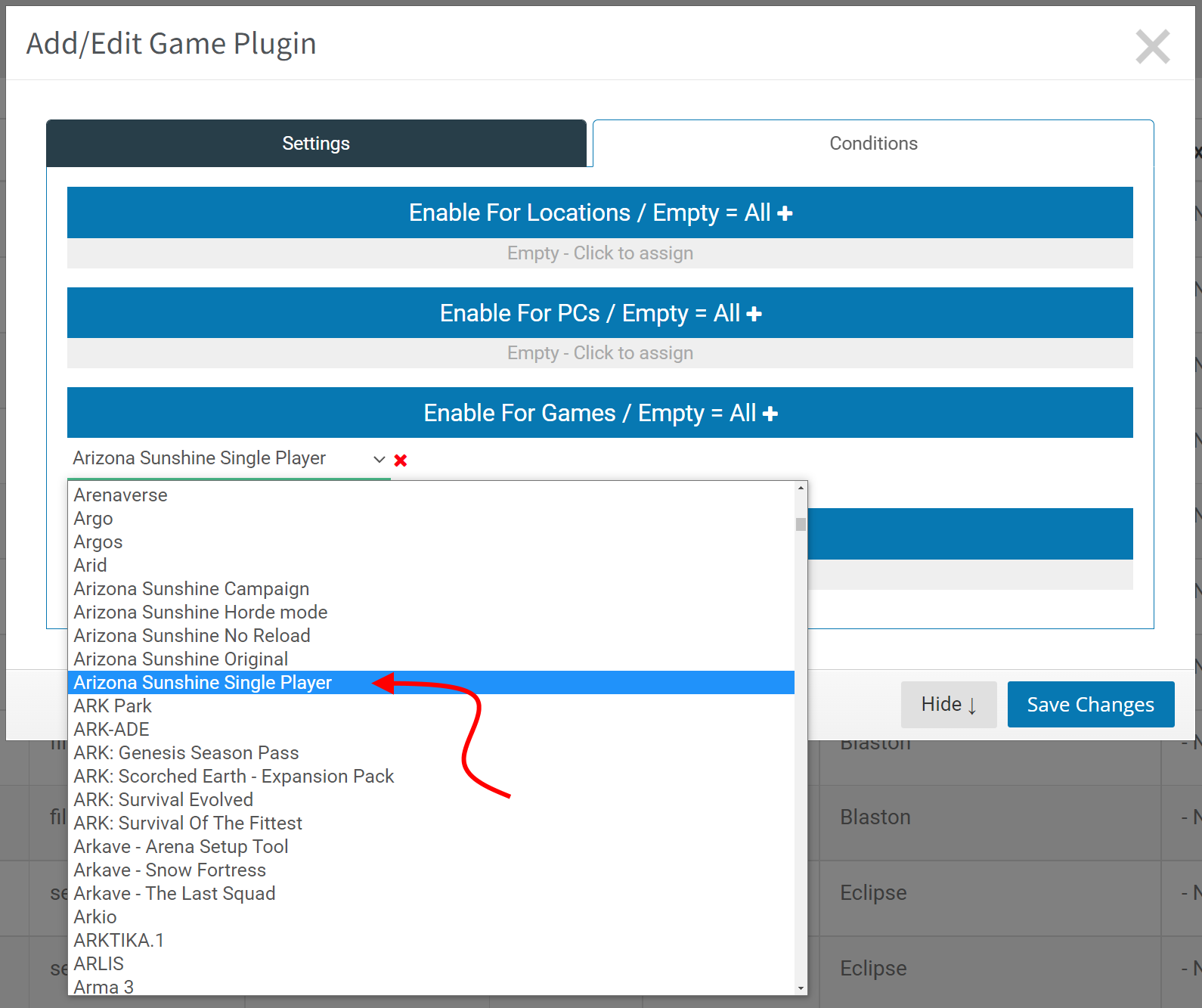Viewport: 1202px width, 1008px height.
Task: Select Arid from the game list
Action: click(x=431, y=566)
